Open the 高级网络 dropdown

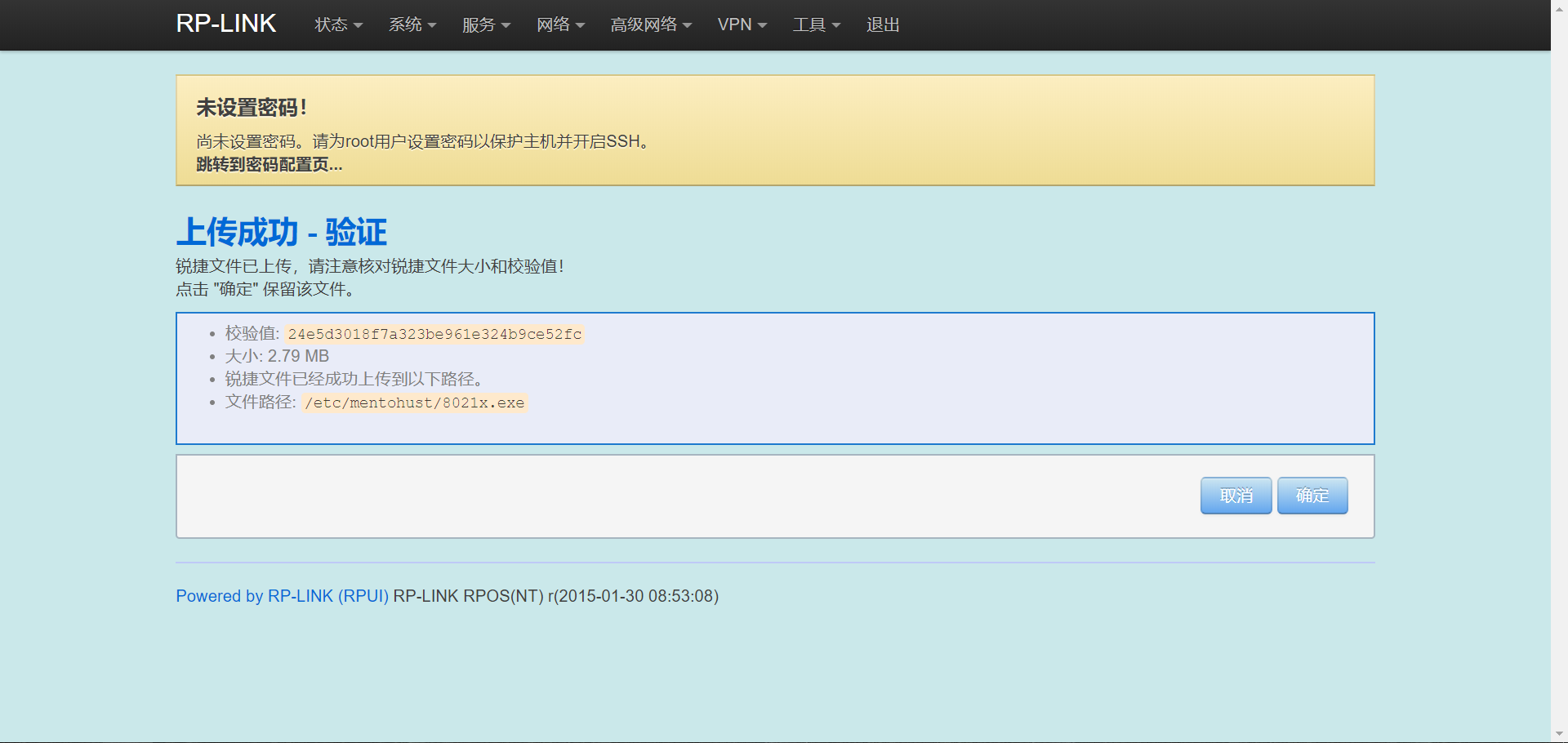[x=651, y=24]
